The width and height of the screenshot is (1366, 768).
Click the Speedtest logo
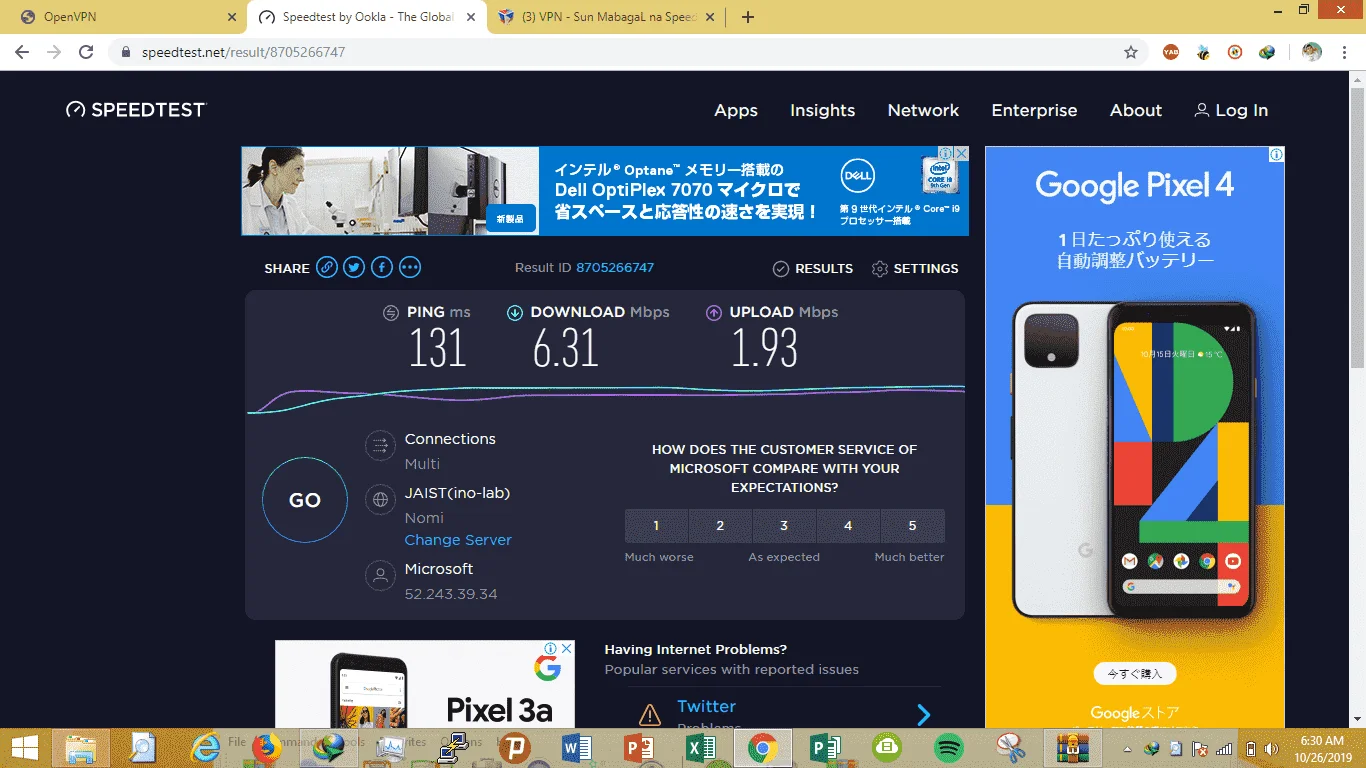(135, 110)
